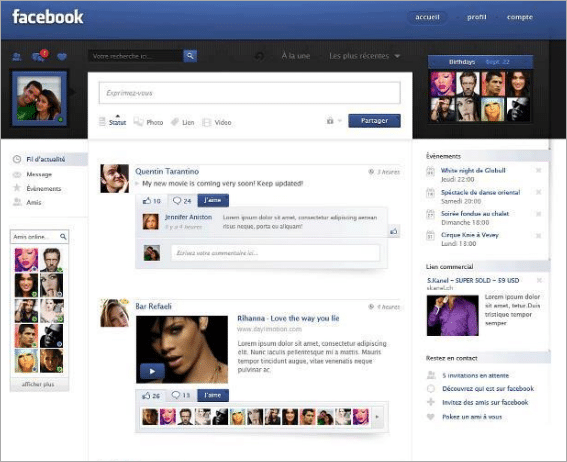567x462 pixels.
Task: Open Jennifer Aniston's name link
Action: point(188,217)
